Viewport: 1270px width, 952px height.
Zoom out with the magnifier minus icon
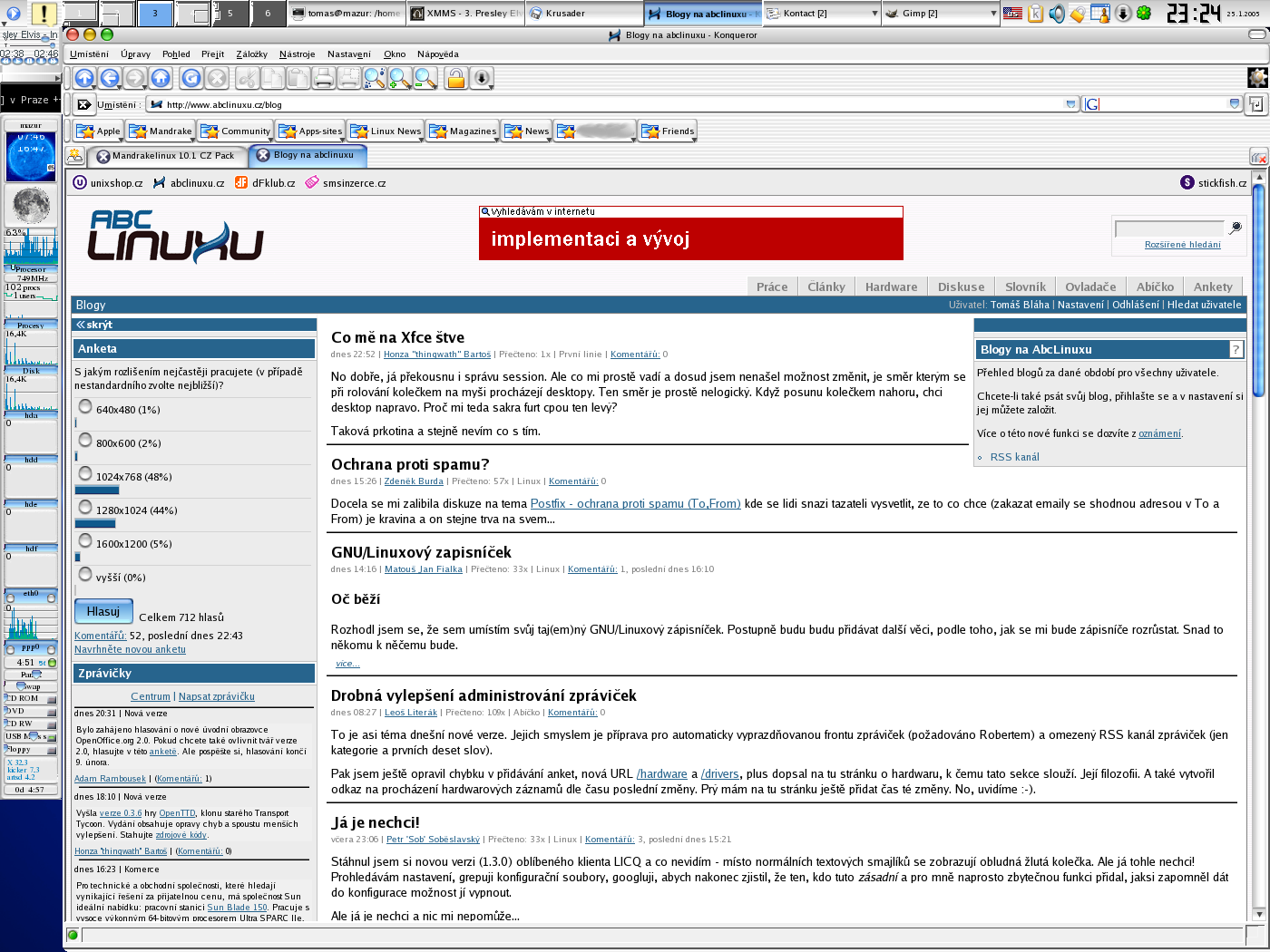coord(425,79)
